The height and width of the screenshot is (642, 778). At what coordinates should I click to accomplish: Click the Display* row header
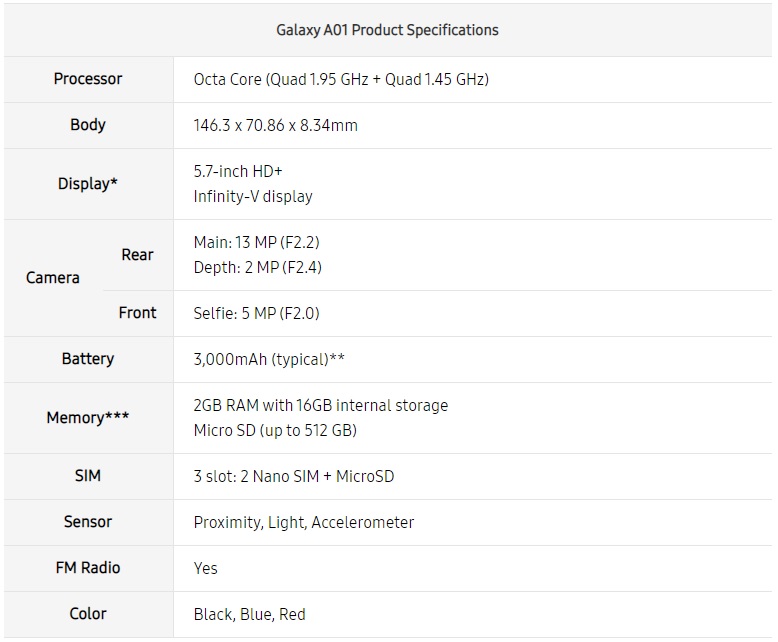click(88, 184)
